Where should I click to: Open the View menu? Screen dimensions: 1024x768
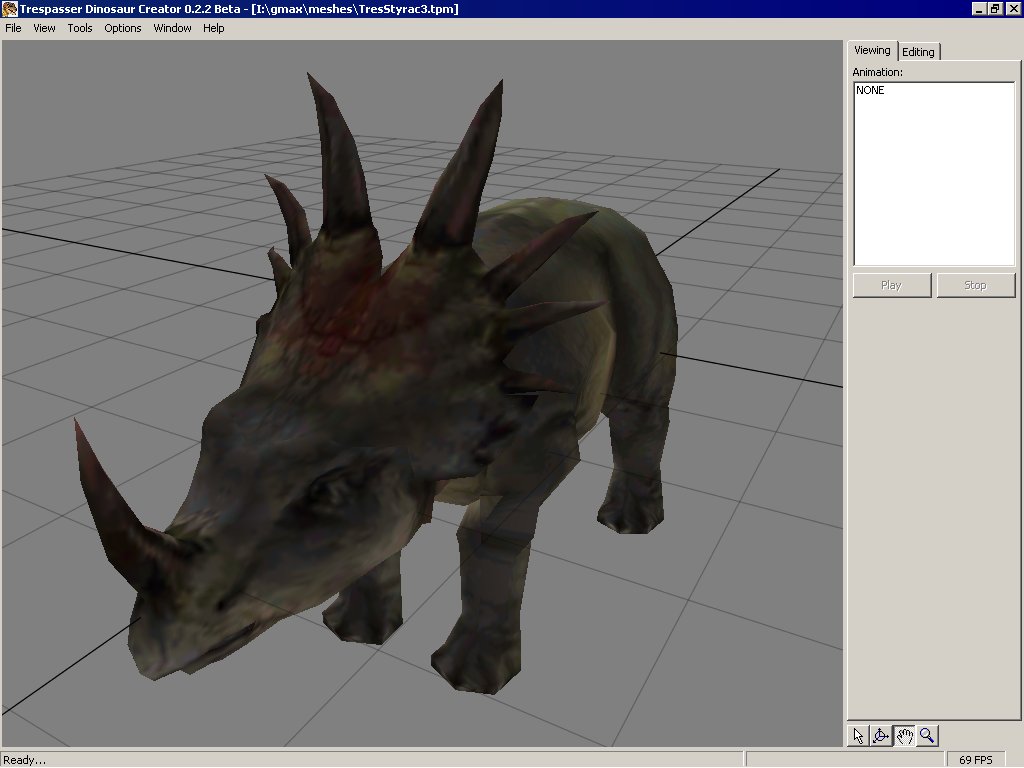44,28
